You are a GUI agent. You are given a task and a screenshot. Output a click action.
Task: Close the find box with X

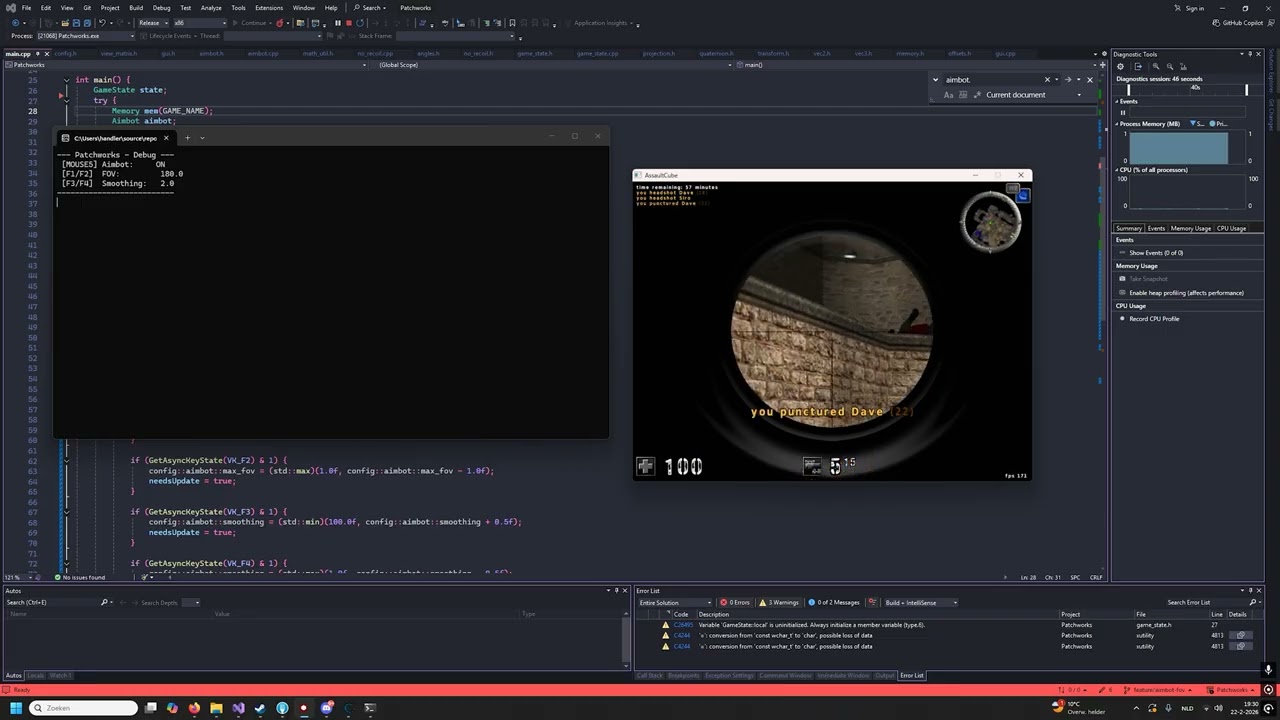pos(1090,79)
